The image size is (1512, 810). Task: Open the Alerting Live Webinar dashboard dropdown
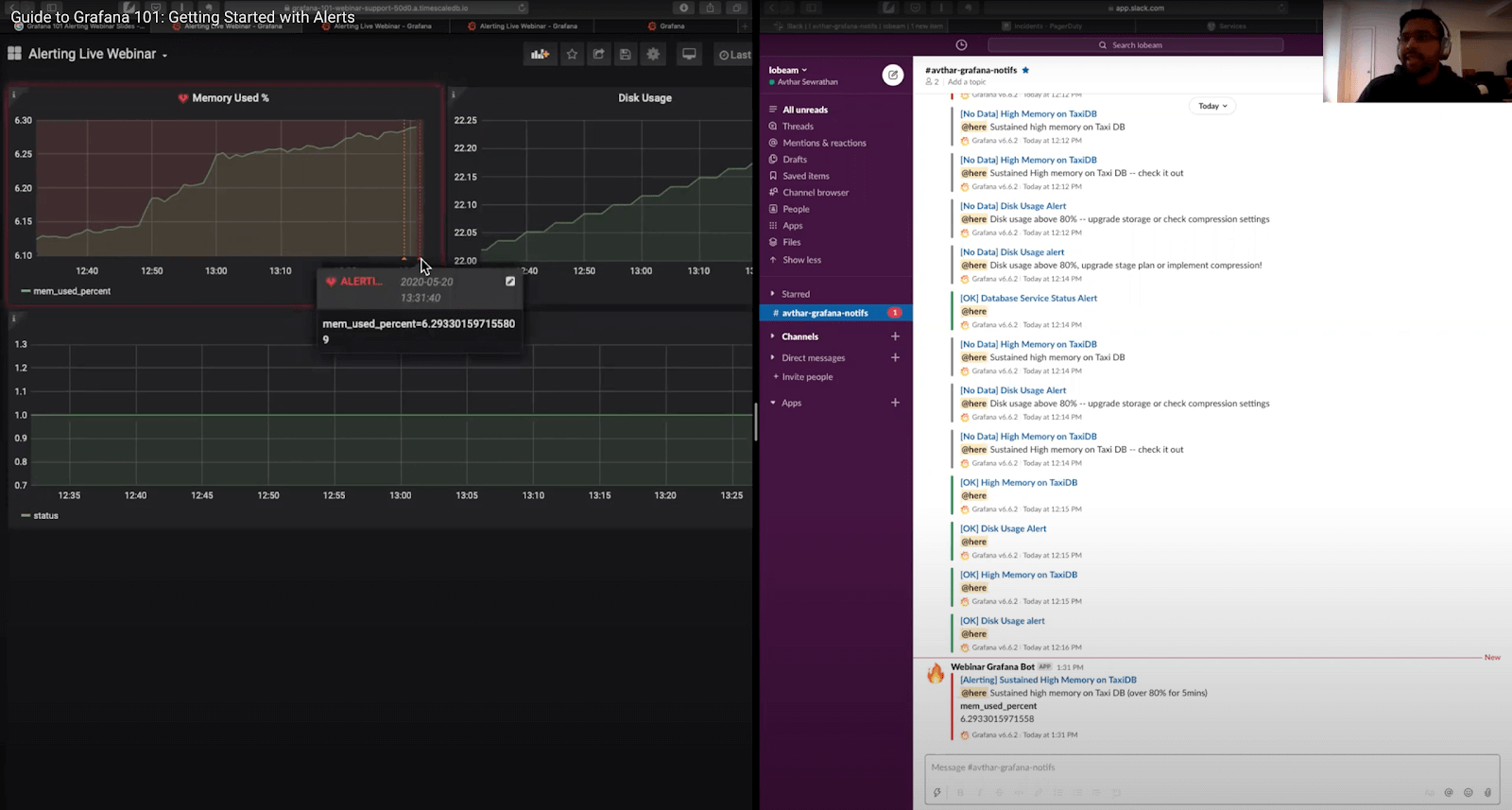[x=96, y=55]
